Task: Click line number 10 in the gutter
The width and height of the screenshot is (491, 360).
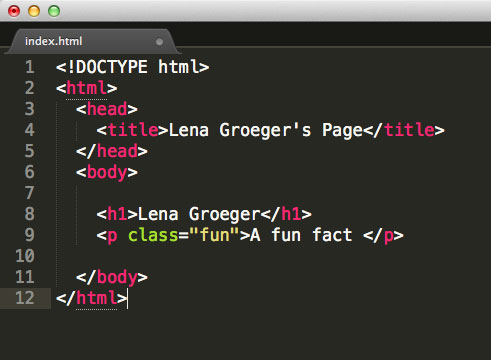Action: [x=25, y=256]
